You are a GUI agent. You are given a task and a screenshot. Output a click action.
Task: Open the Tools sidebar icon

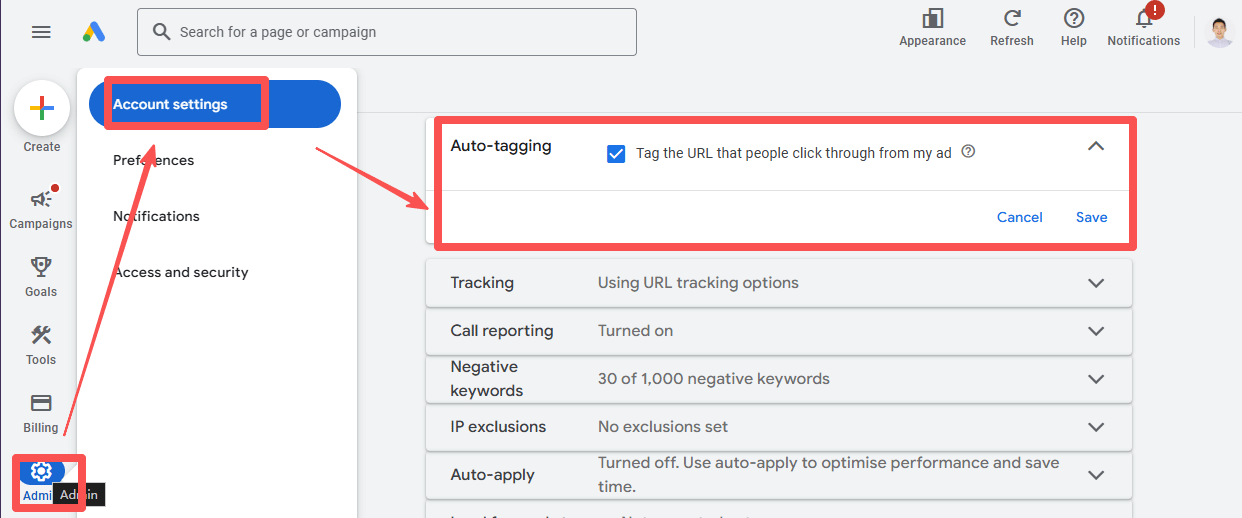41,335
